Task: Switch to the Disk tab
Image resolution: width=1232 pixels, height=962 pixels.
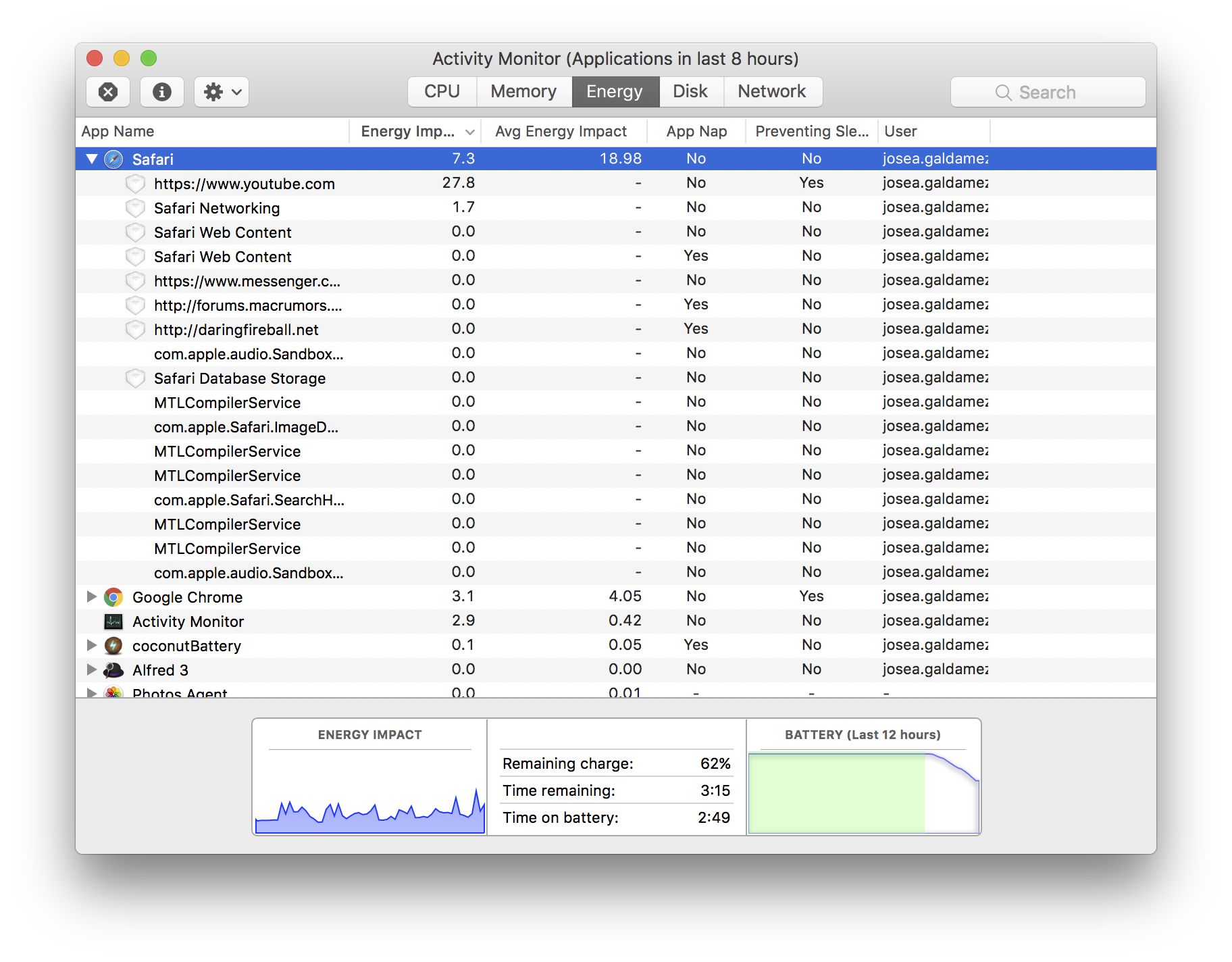Action: tap(690, 92)
